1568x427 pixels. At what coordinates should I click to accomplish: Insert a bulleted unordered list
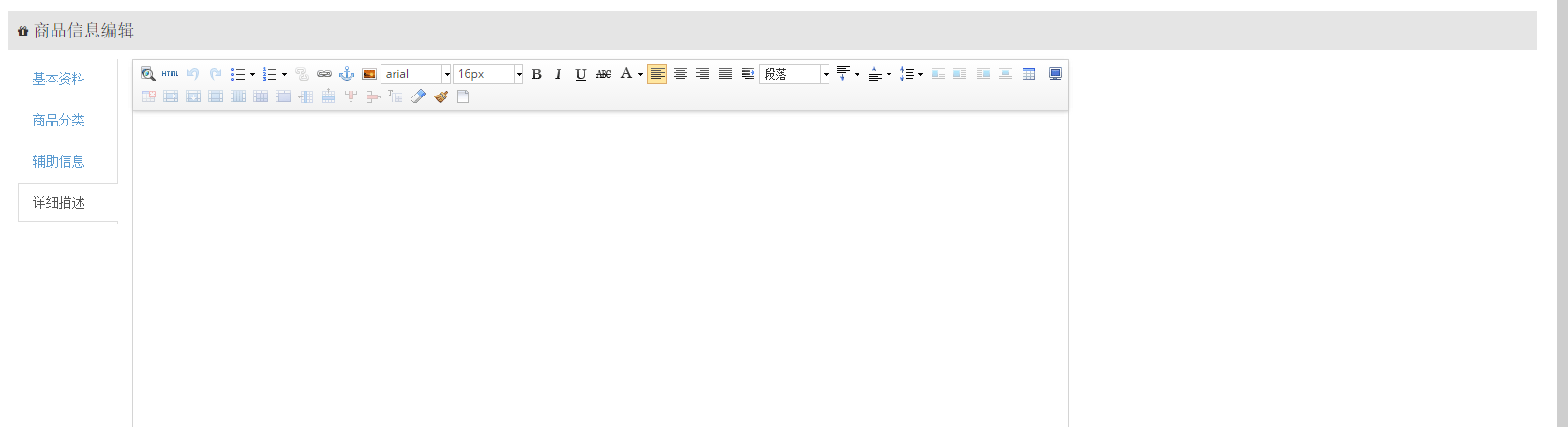(238, 74)
